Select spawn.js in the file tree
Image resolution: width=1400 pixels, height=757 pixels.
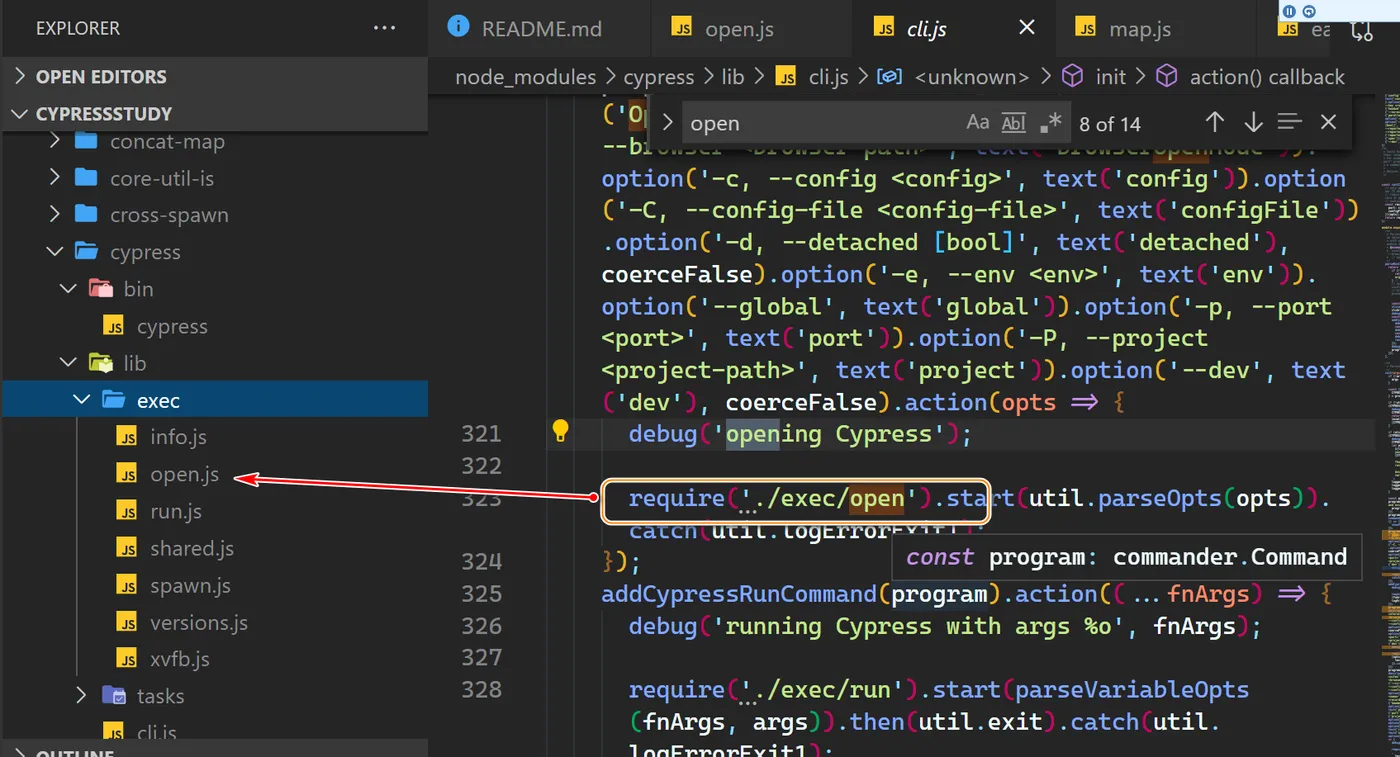[190, 585]
